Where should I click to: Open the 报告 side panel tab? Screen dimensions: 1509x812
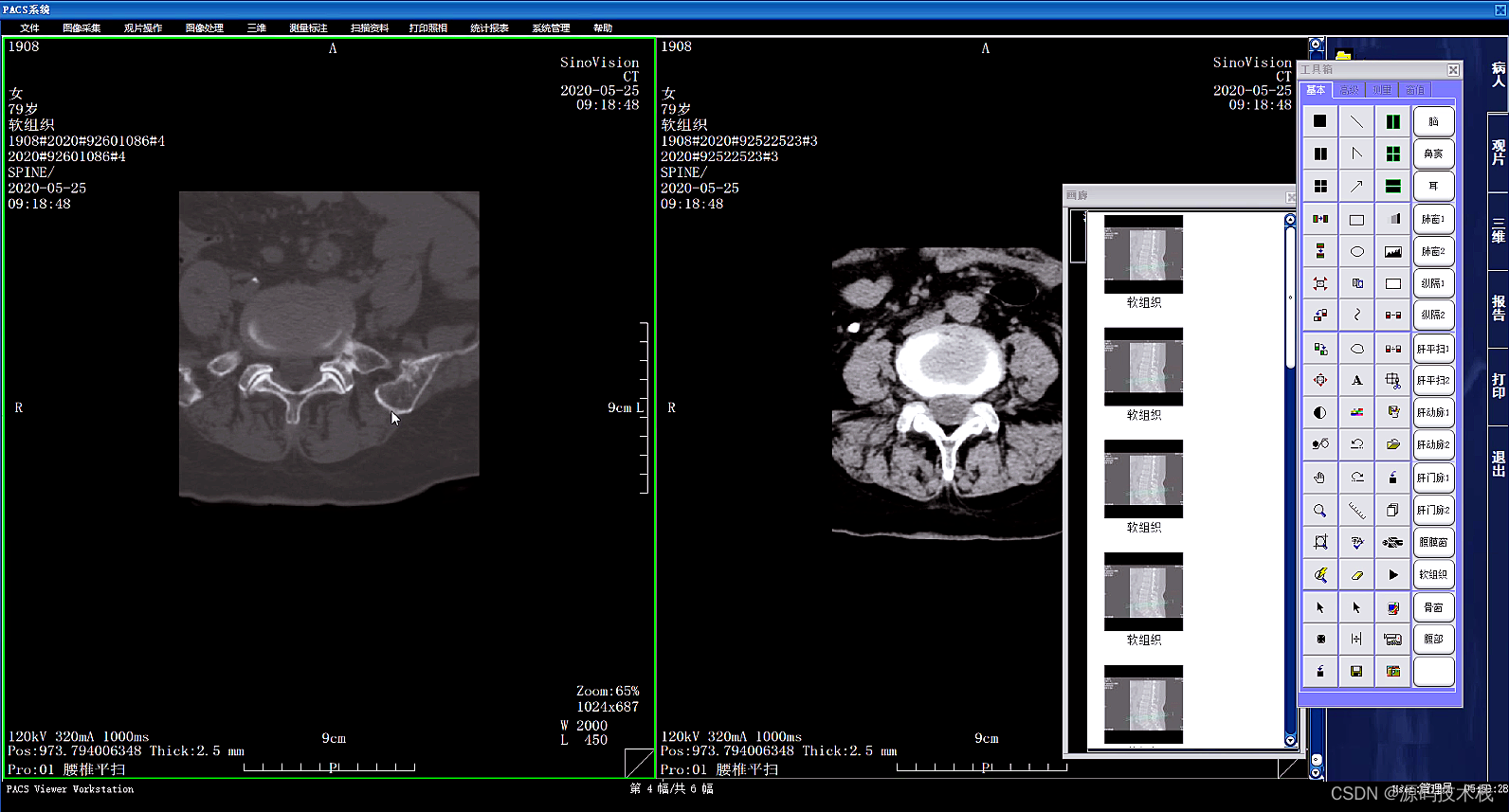[1499, 308]
